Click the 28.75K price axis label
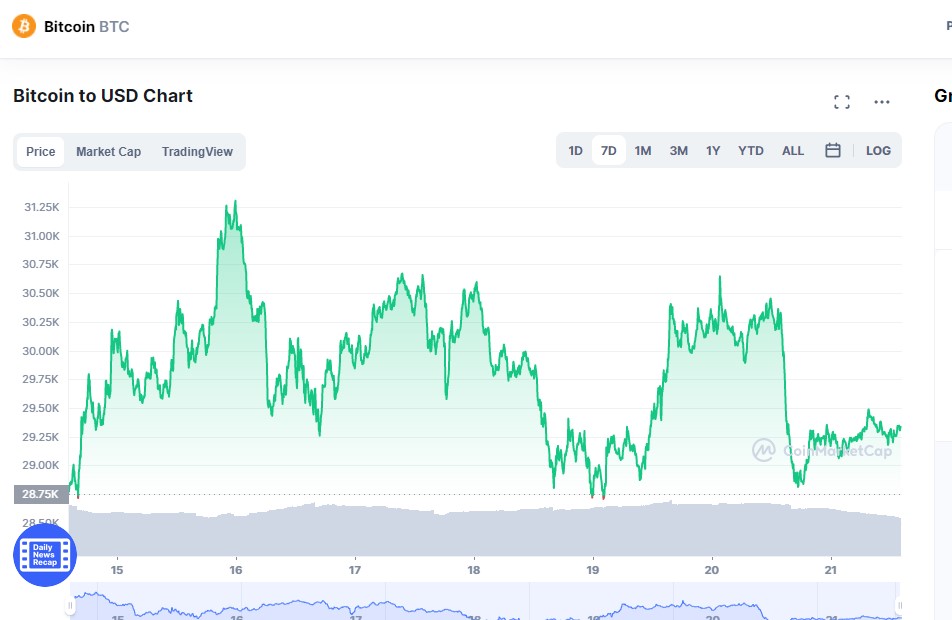 point(41,494)
